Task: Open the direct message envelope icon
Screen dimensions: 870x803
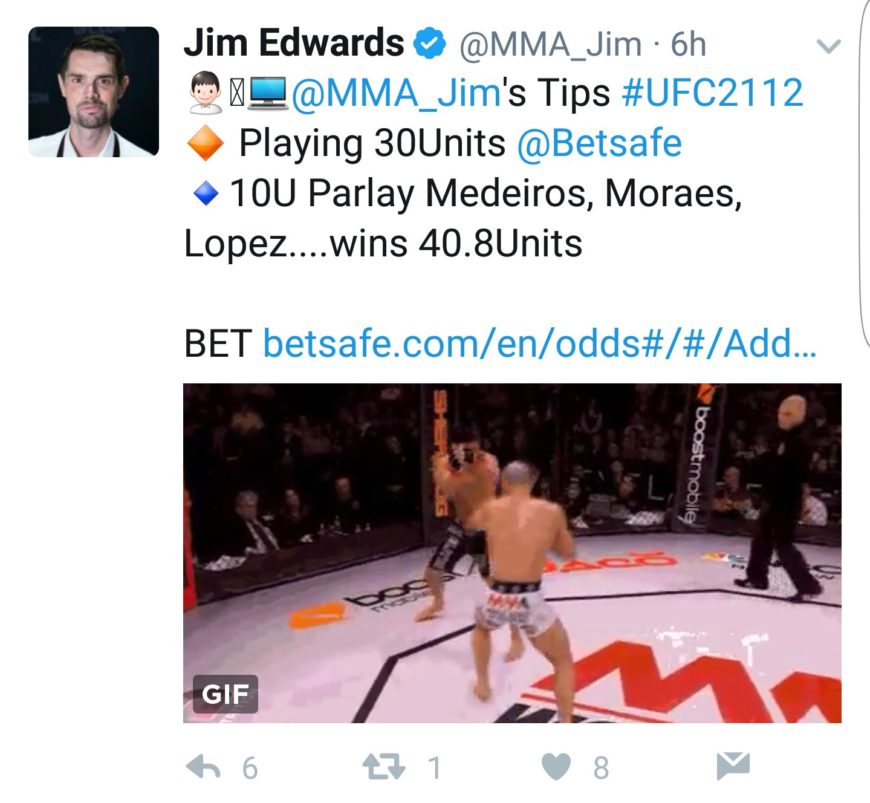Action: 733,766
